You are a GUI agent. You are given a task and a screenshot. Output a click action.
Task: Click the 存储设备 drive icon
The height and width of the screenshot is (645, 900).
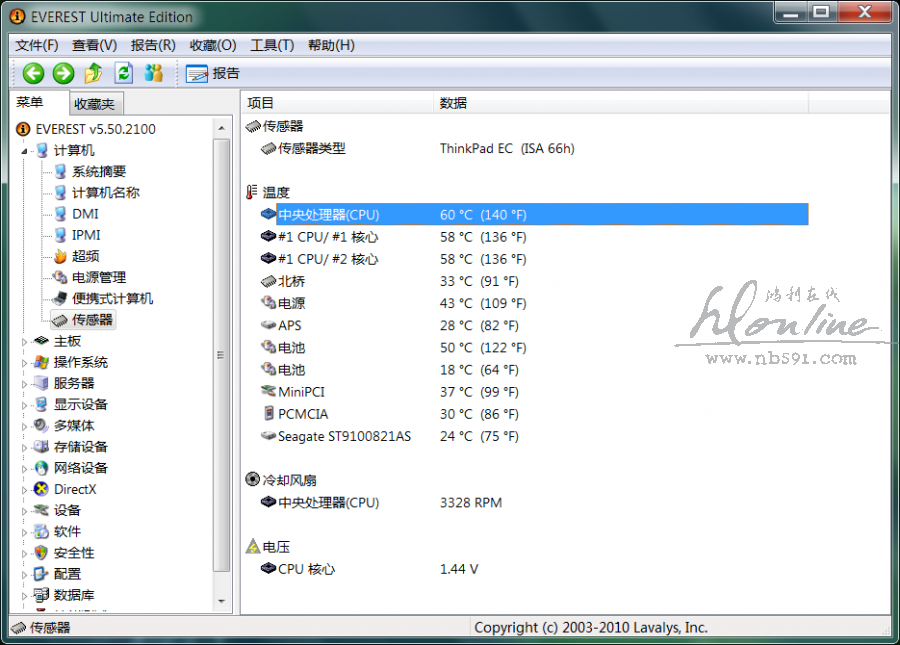tap(41, 446)
